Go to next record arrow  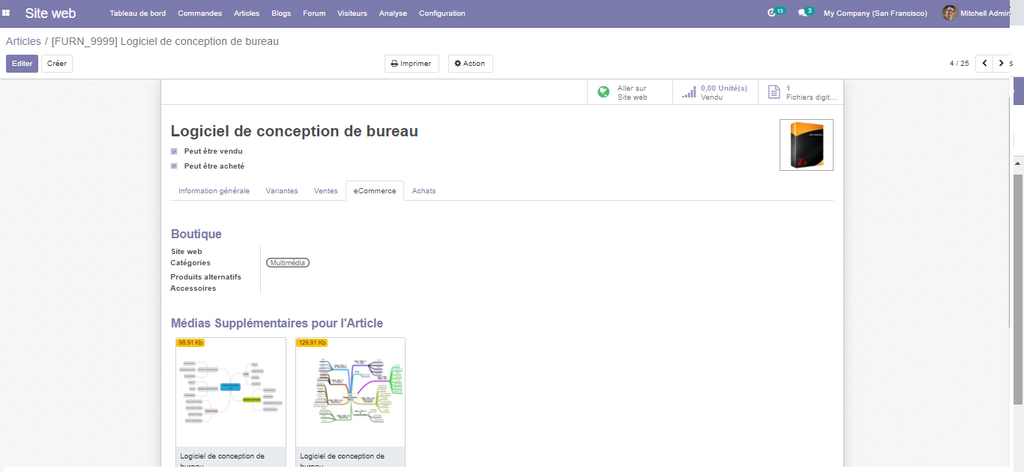[x=1001, y=63]
